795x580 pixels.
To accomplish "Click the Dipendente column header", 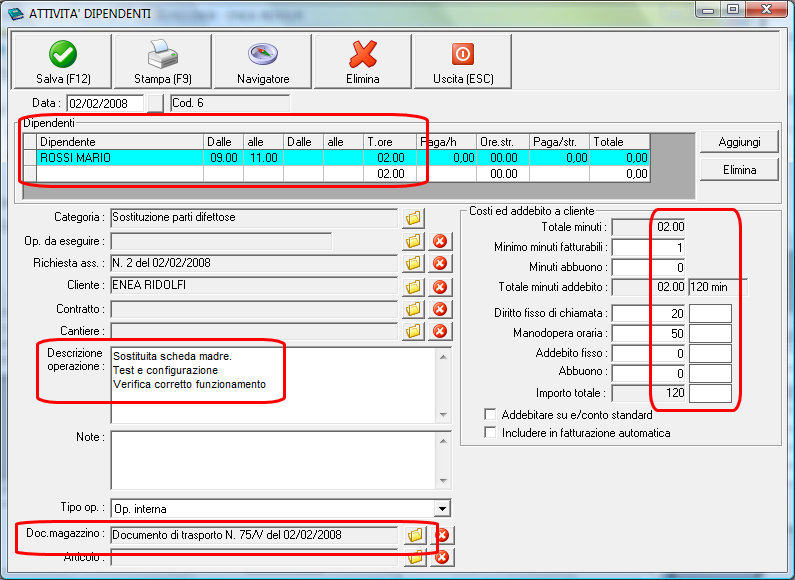I will 120,142.
